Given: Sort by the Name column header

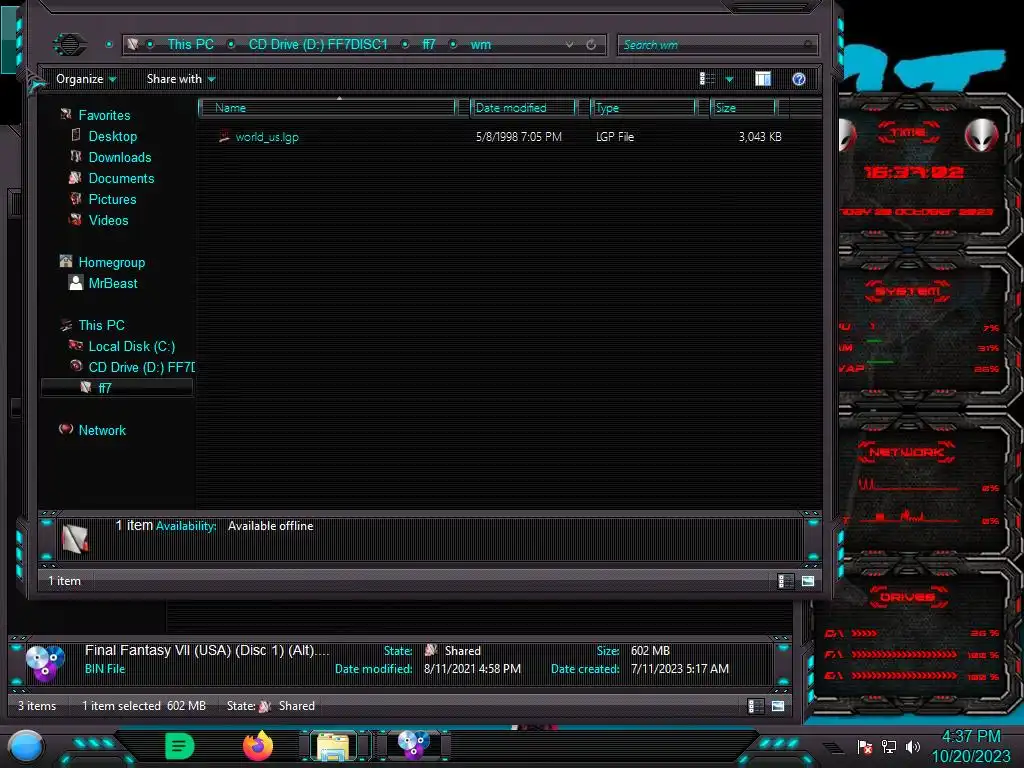Looking at the screenshot, I should tap(327, 108).
